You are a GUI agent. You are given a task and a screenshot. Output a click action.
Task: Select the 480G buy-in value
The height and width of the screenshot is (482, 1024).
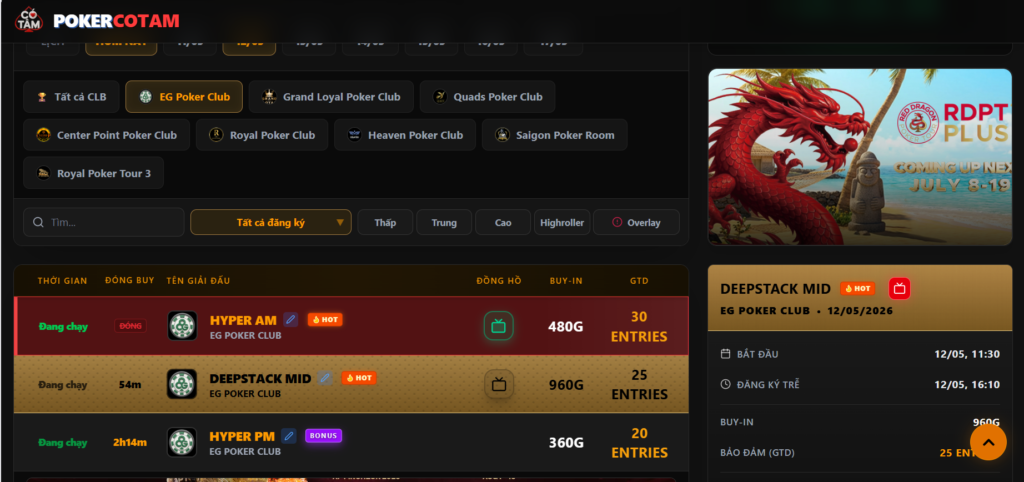pos(566,327)
